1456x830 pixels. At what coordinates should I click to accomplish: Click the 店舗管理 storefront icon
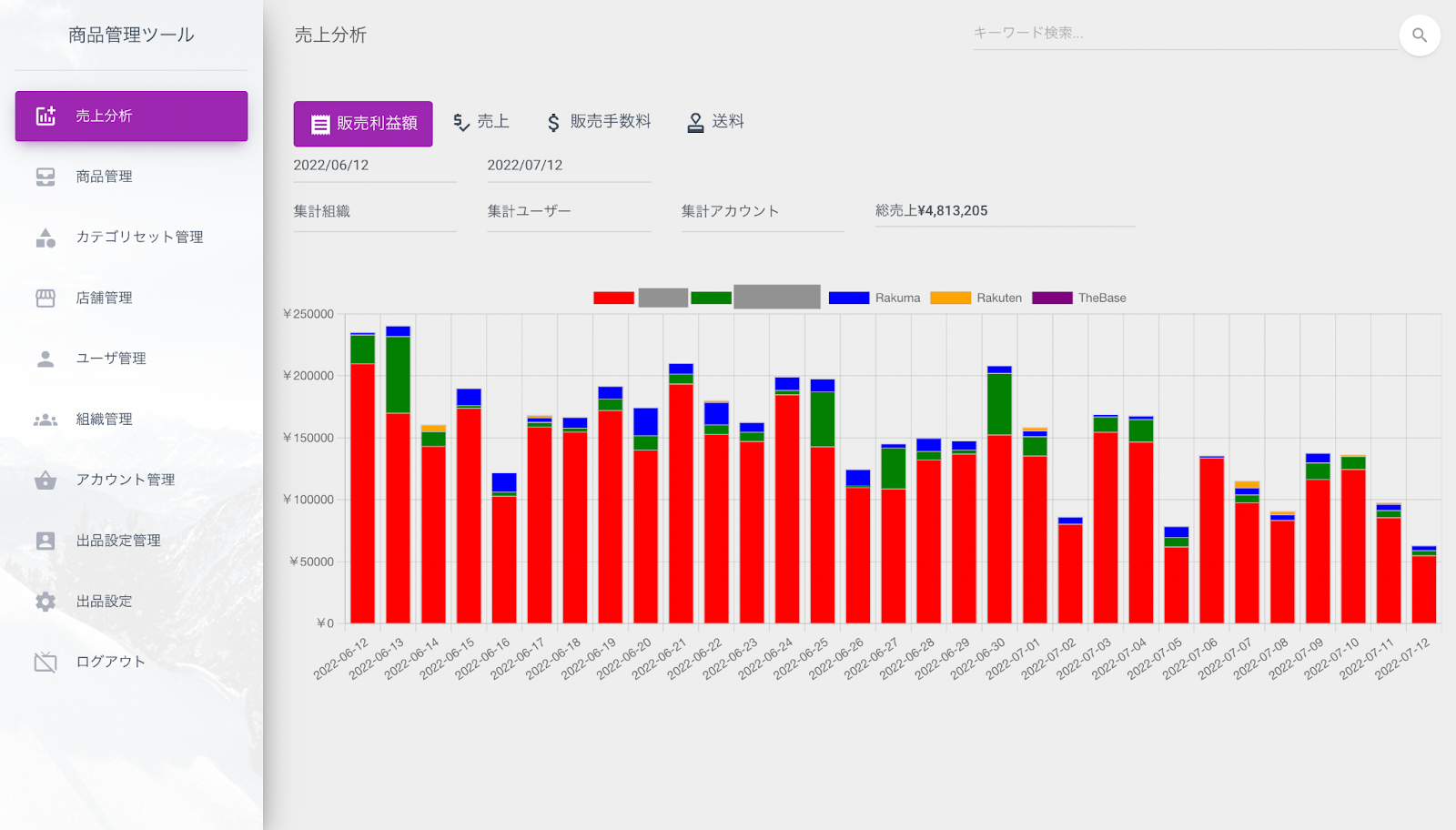[x=45, y=298]
